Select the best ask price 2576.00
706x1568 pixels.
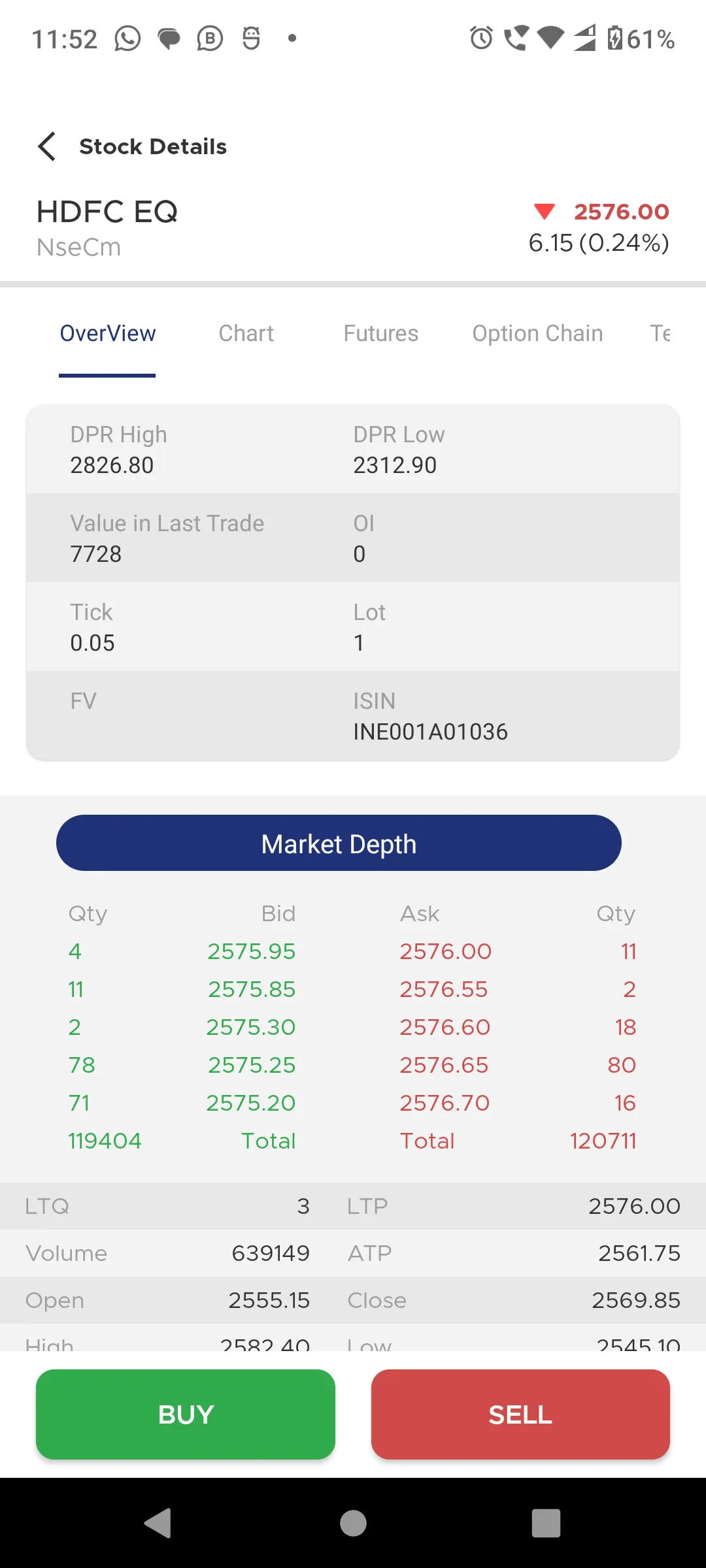coord(445,951)
